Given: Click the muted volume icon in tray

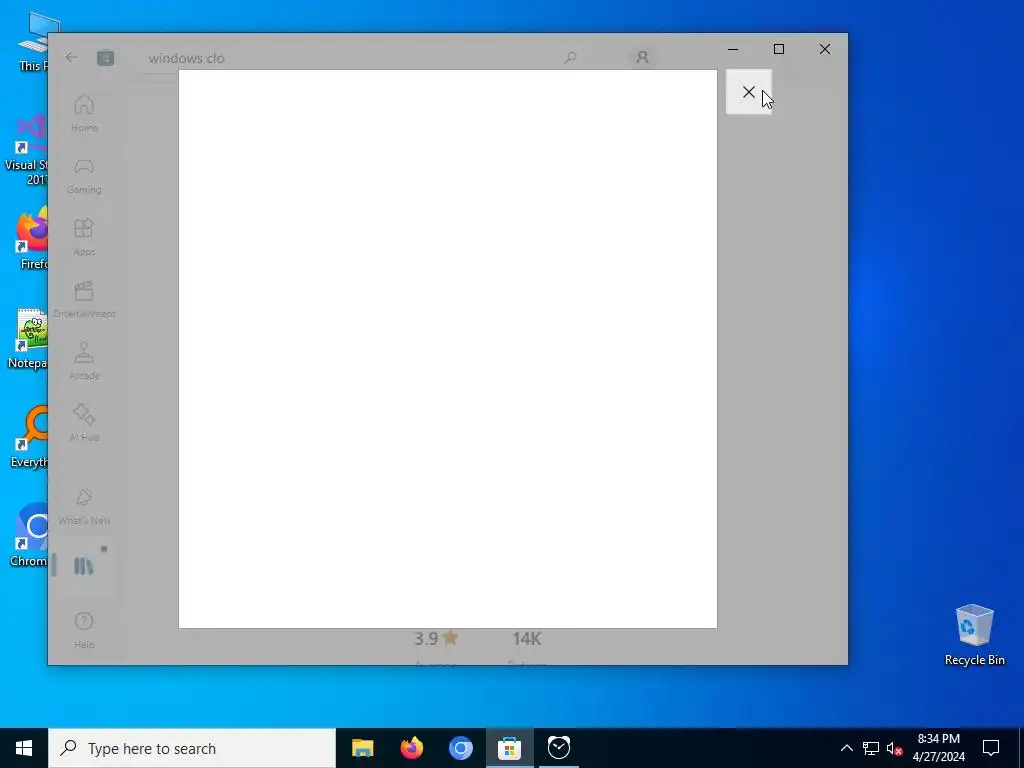Looking at the screenshot, I should coord(895,748).
